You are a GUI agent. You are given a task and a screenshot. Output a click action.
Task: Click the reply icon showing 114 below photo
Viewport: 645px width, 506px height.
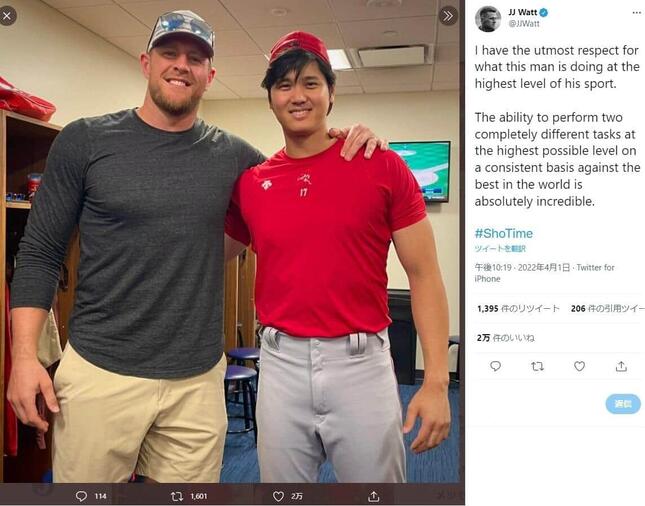82,495
